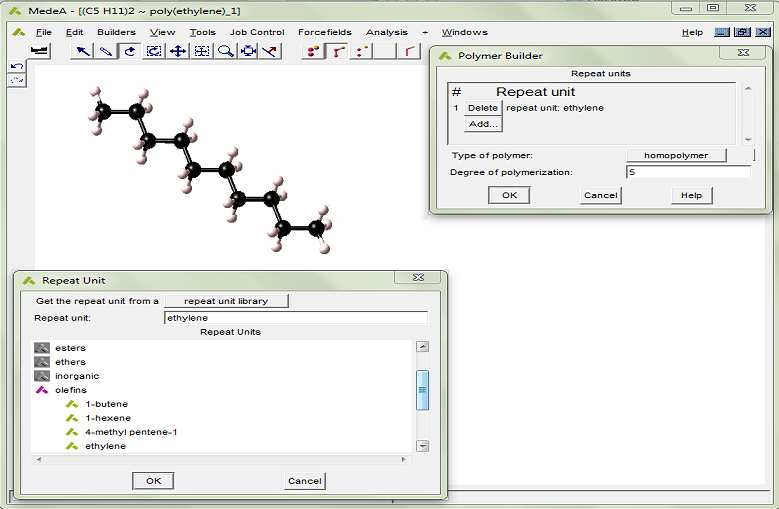Select the pencil draw tool
Screen dimensions: 779x509
[106, 51]
